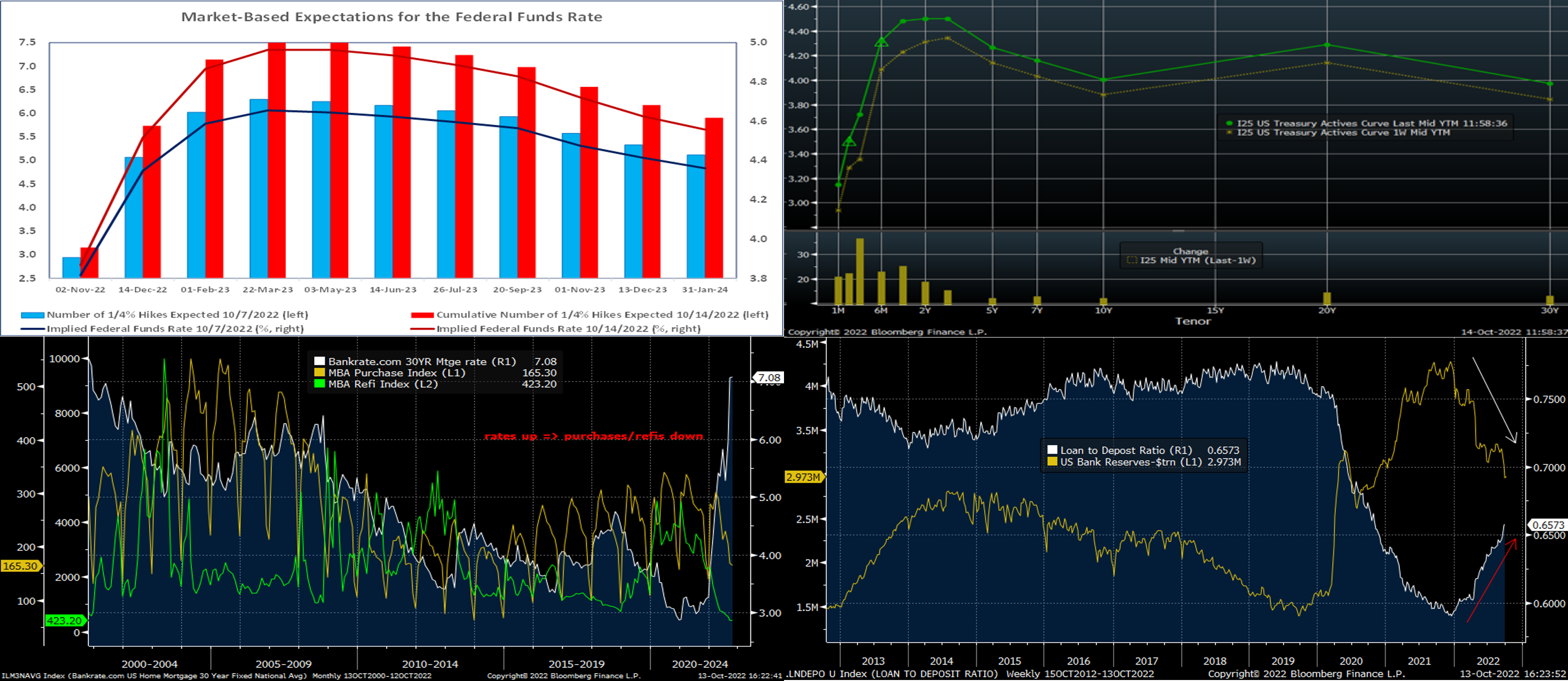Viewport: 1568px width, 681px height.
Task: Click the red cumulative hikes 10/14/2022 legend swatch
Action: pyautogui.click(x=422, y=315)
